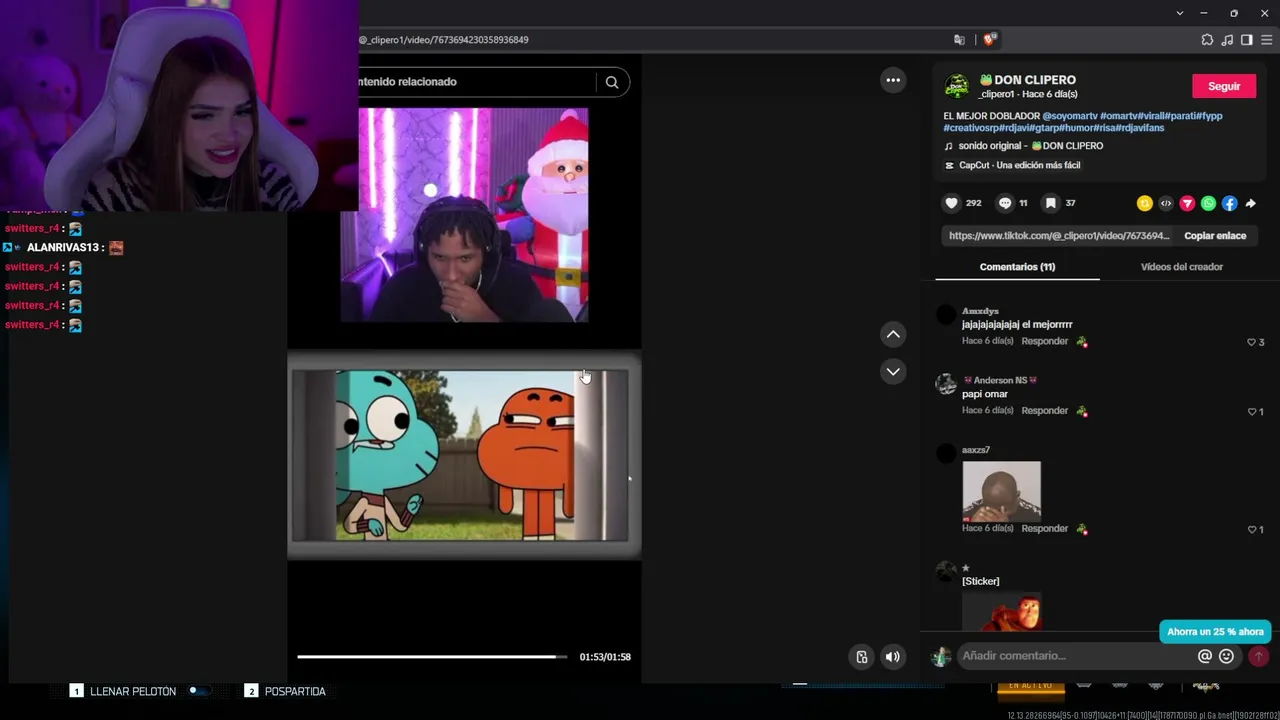View the image in aaxzs7's comment

(1001, 491)
